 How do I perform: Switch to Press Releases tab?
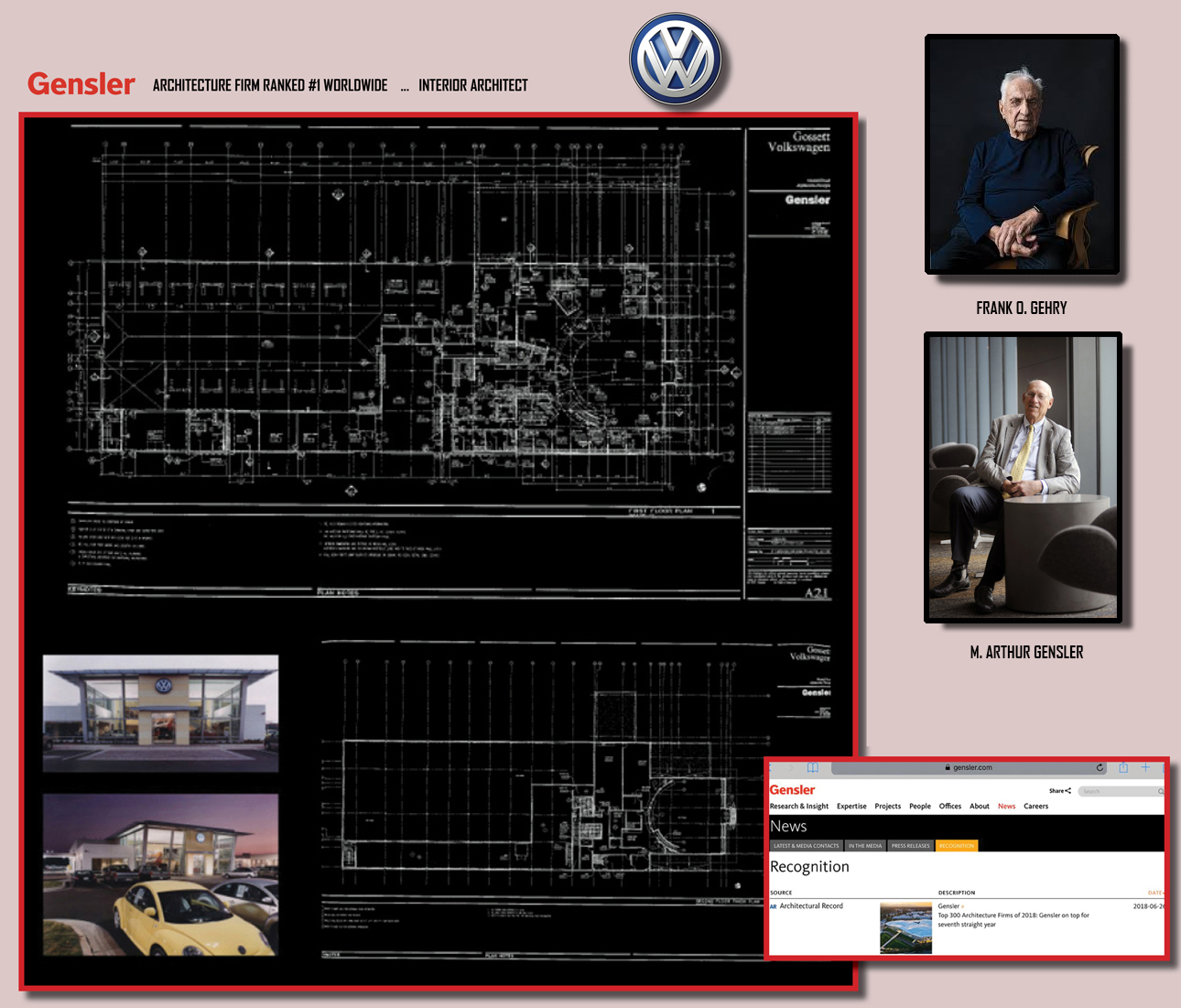click(911, 846)
